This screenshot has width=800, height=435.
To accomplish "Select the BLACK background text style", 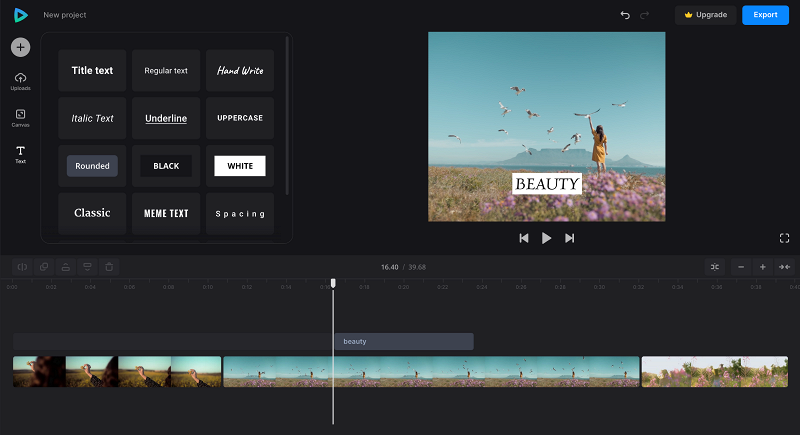I will (x=166, y=166).
